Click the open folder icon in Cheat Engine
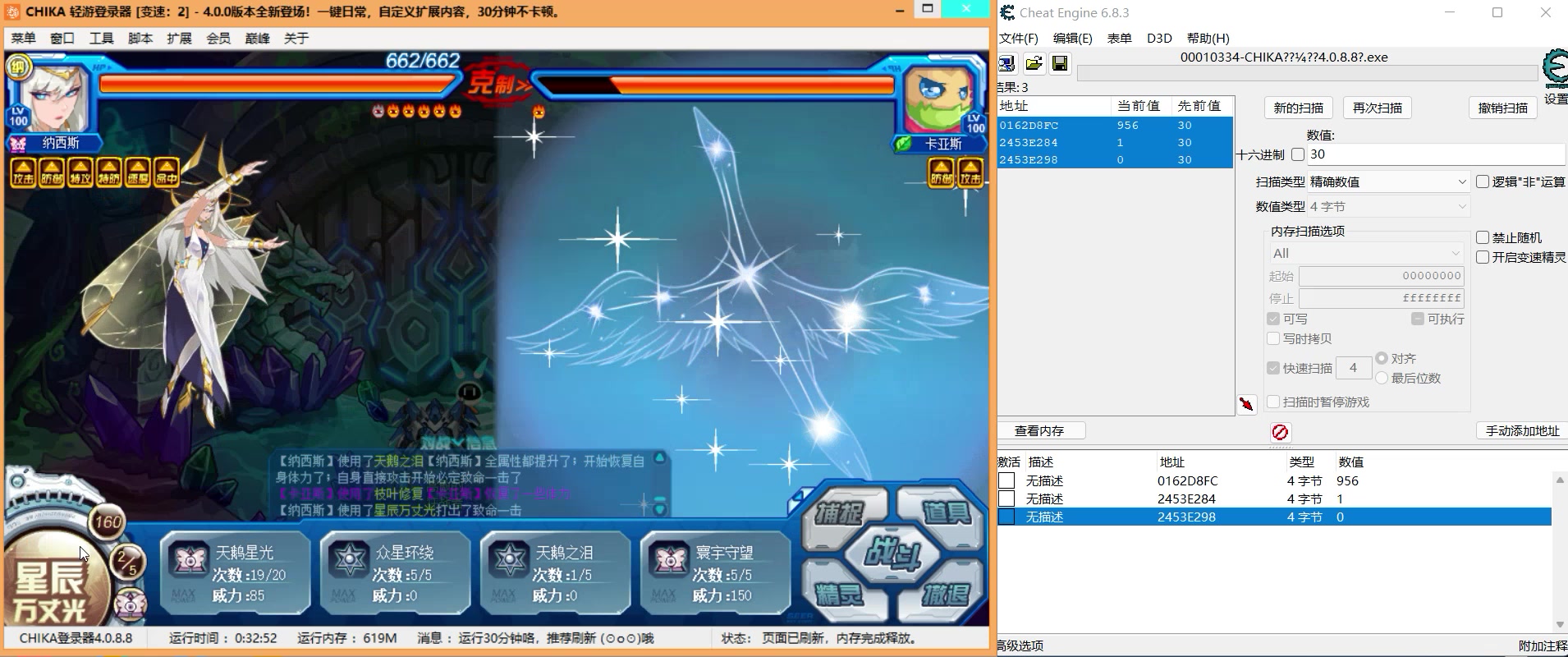This screenshot has height=657, width=1568. click(x=1034, y=63)
